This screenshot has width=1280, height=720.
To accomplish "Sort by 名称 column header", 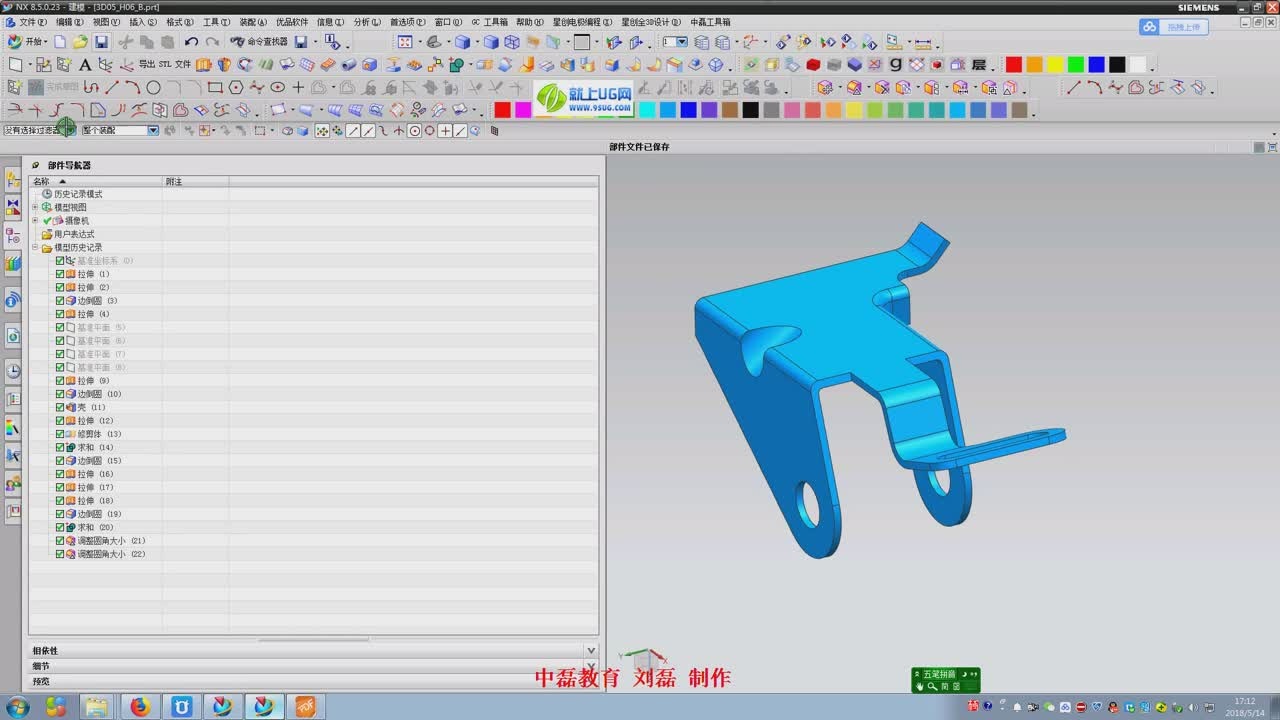I will [95, 181].
